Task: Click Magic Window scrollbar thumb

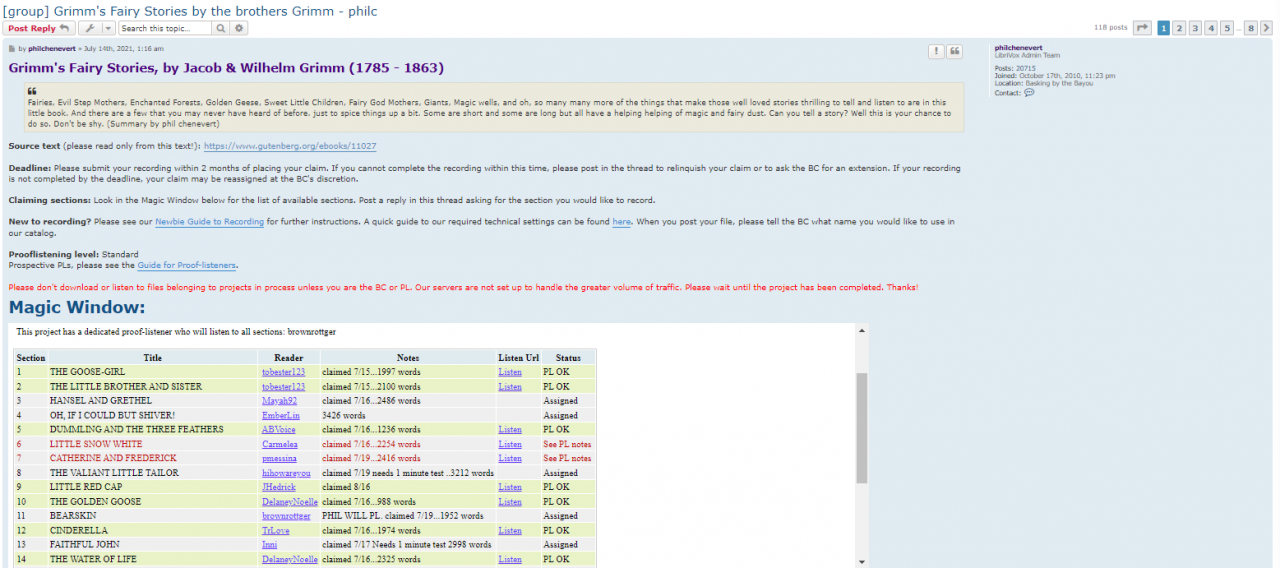Action: 862,428
